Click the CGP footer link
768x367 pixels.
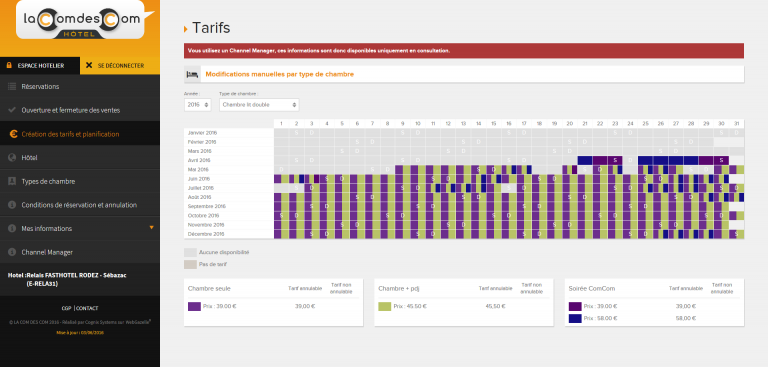pyautogui.click(x=67, y=308)
